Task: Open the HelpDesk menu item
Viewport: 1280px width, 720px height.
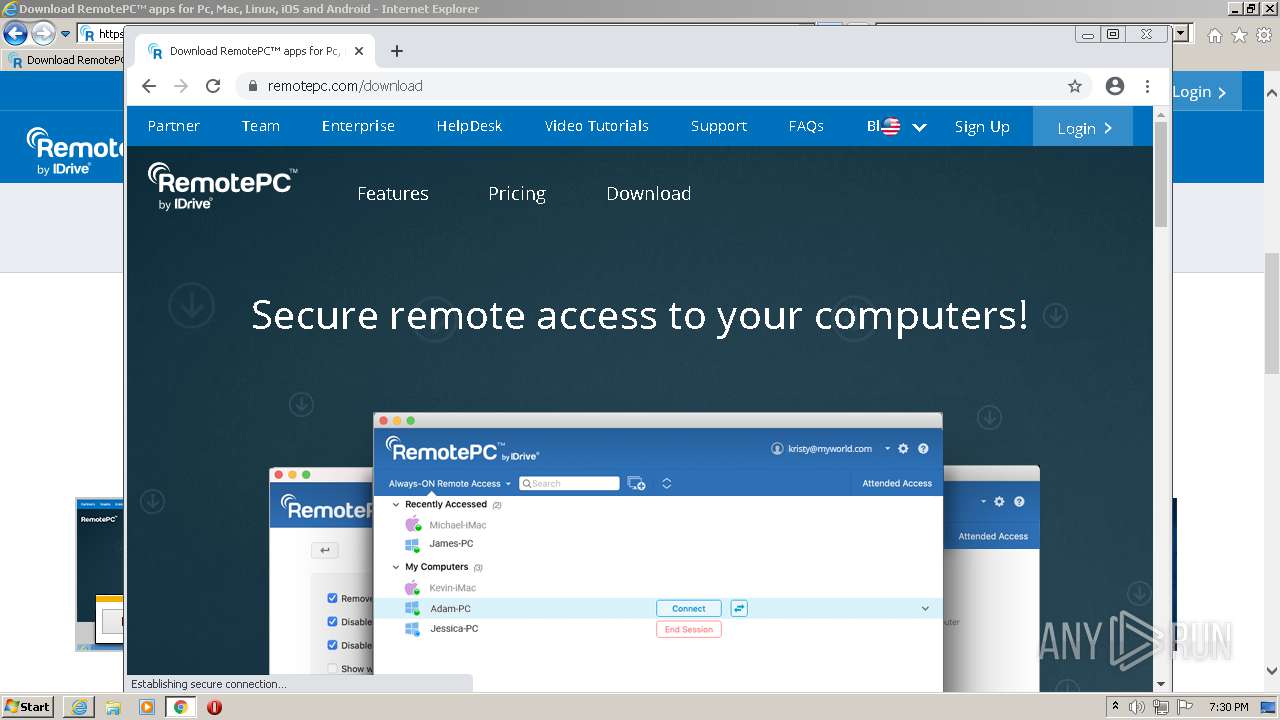Action: 469,126
